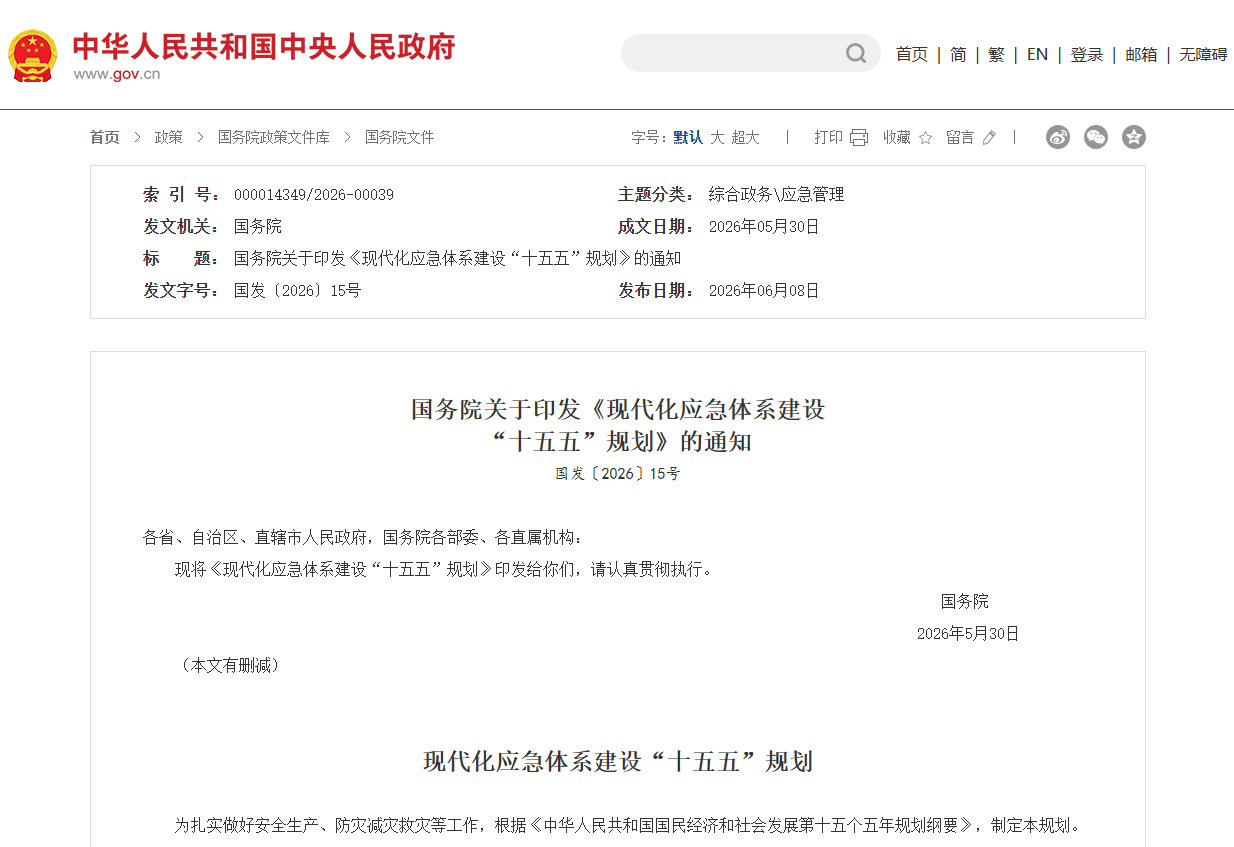The width and height of the screenshot is (1234, 847).
Task: Open 国务院文件 breadcrumb link
Action: (400, 138)
